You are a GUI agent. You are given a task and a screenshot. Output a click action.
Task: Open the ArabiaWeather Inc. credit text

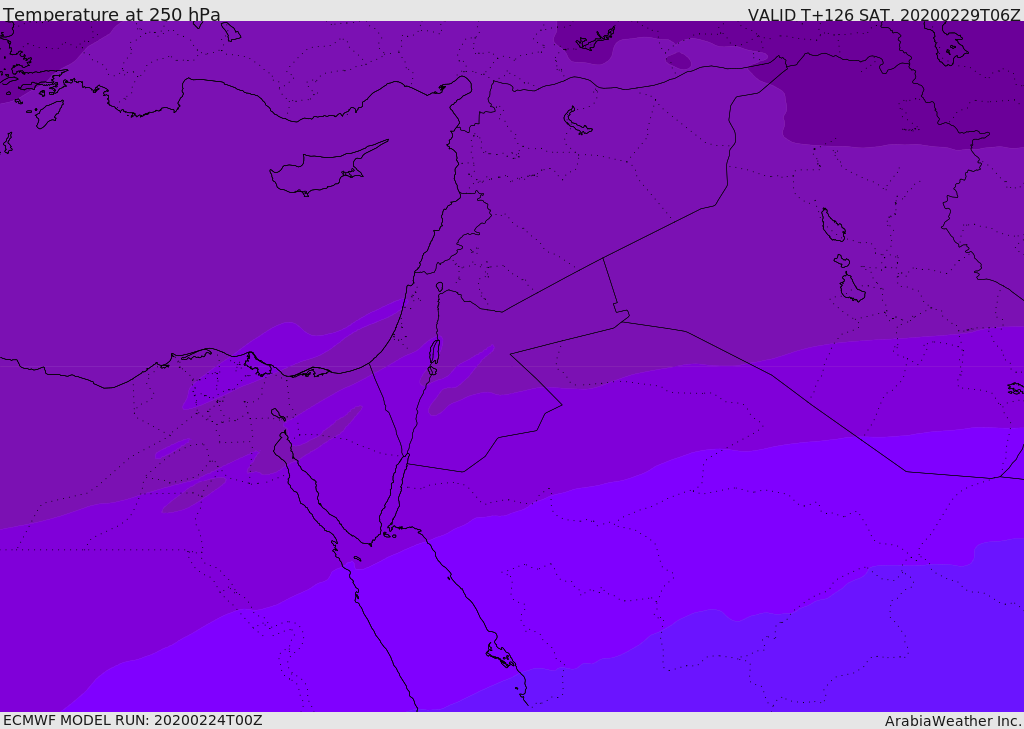(x=953, y=721)
